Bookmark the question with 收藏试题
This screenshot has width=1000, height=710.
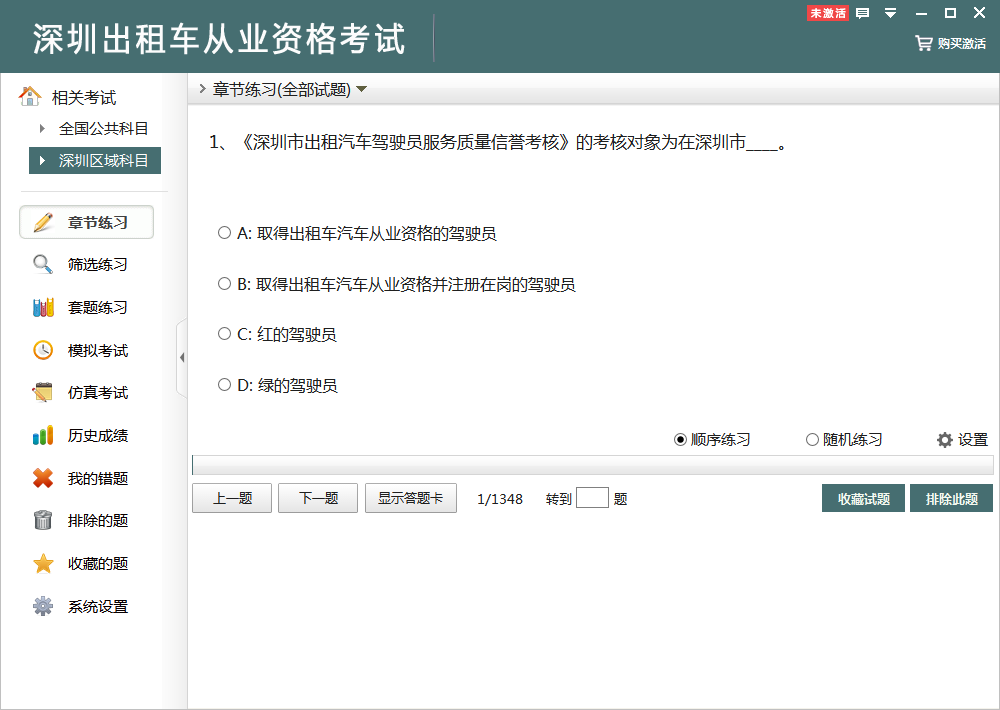864,498
